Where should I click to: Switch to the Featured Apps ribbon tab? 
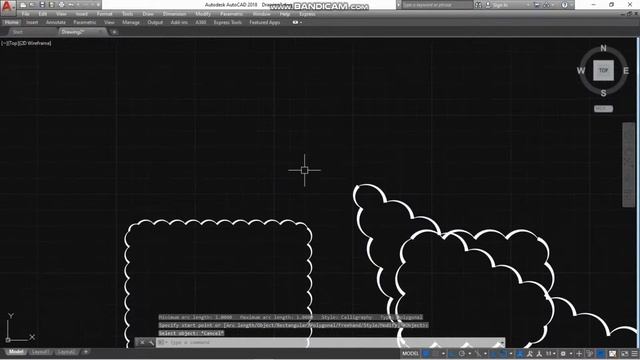click(x=265, y=22)
